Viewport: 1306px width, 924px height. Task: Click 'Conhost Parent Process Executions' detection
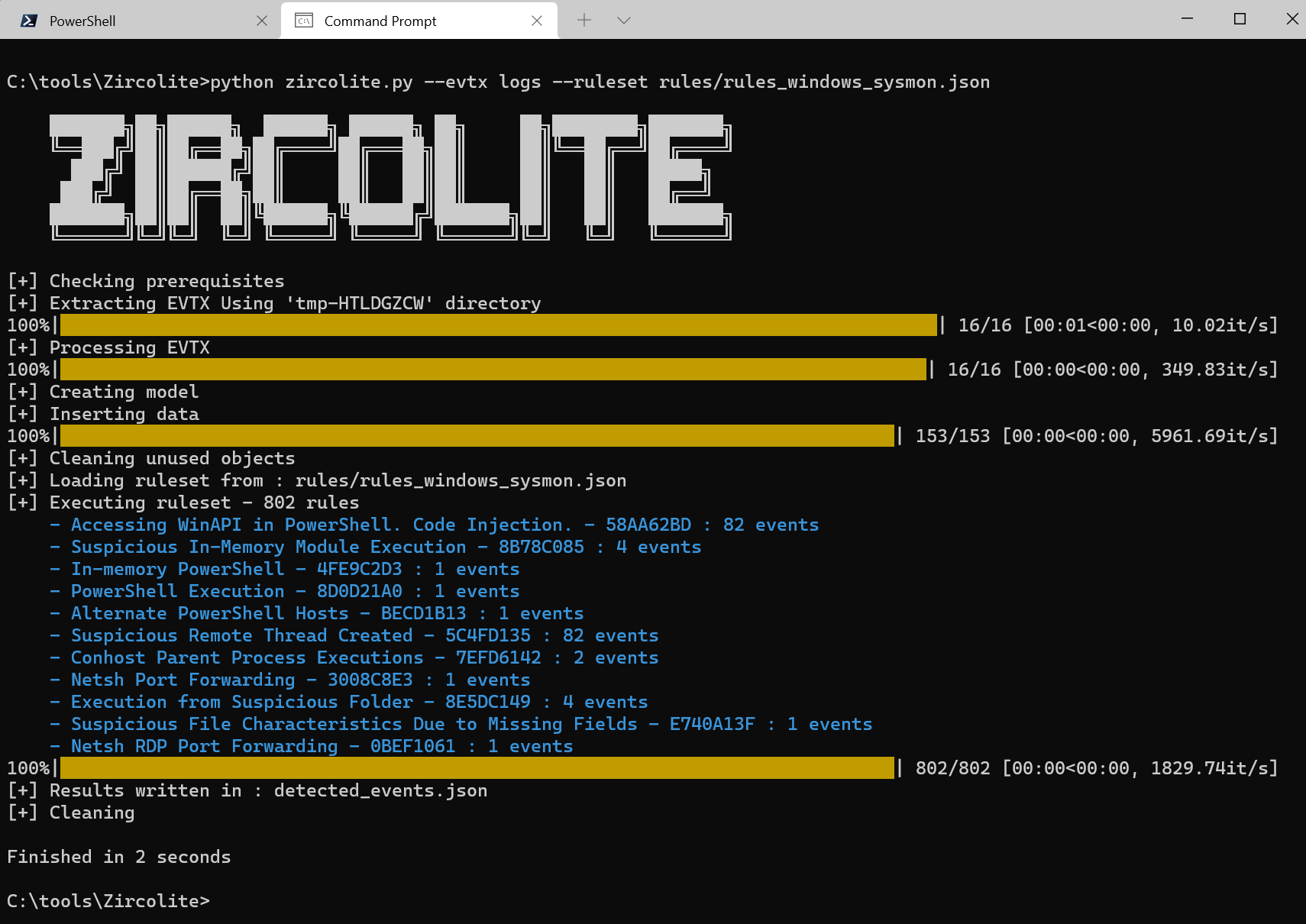pyautogui.click(x=354, y=657)
